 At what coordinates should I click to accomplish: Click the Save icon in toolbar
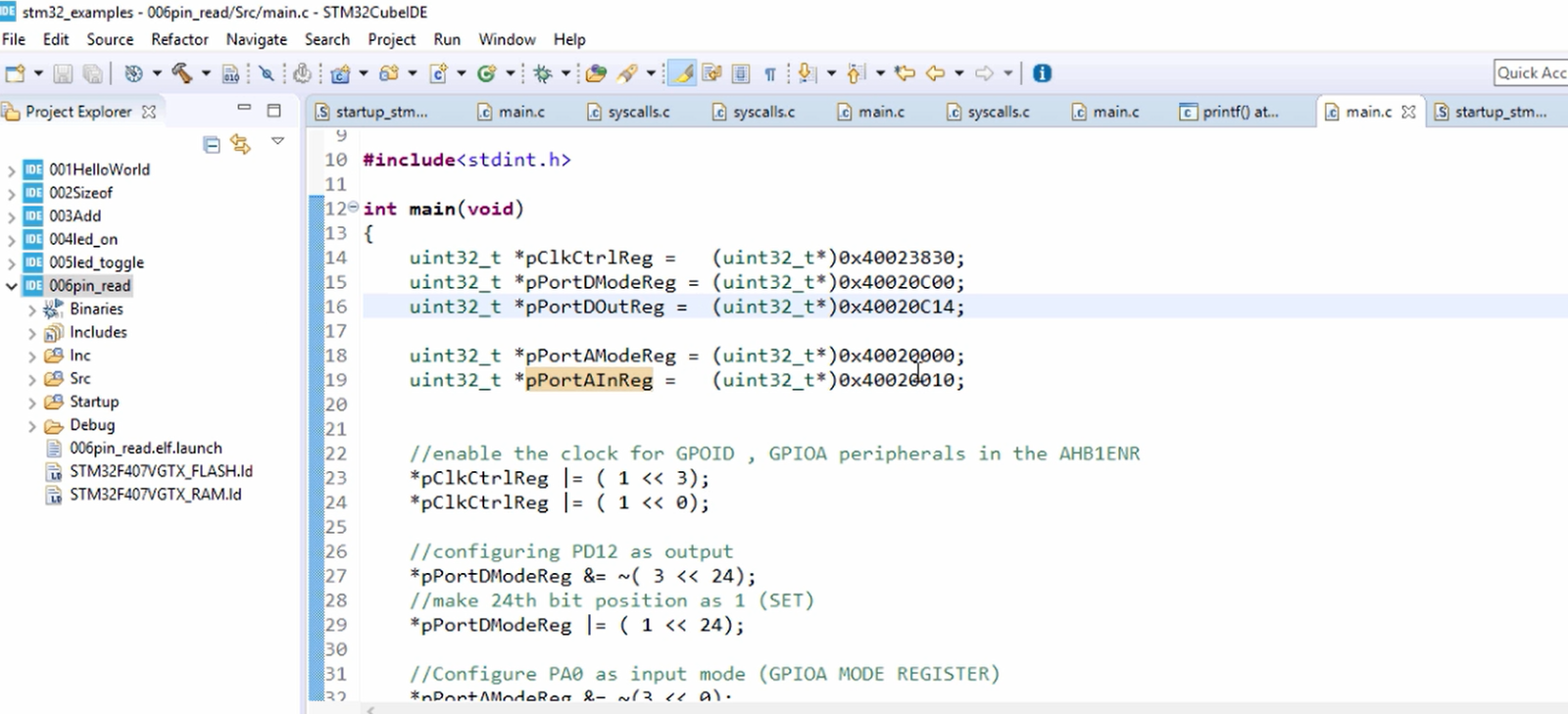coord(63,73)
